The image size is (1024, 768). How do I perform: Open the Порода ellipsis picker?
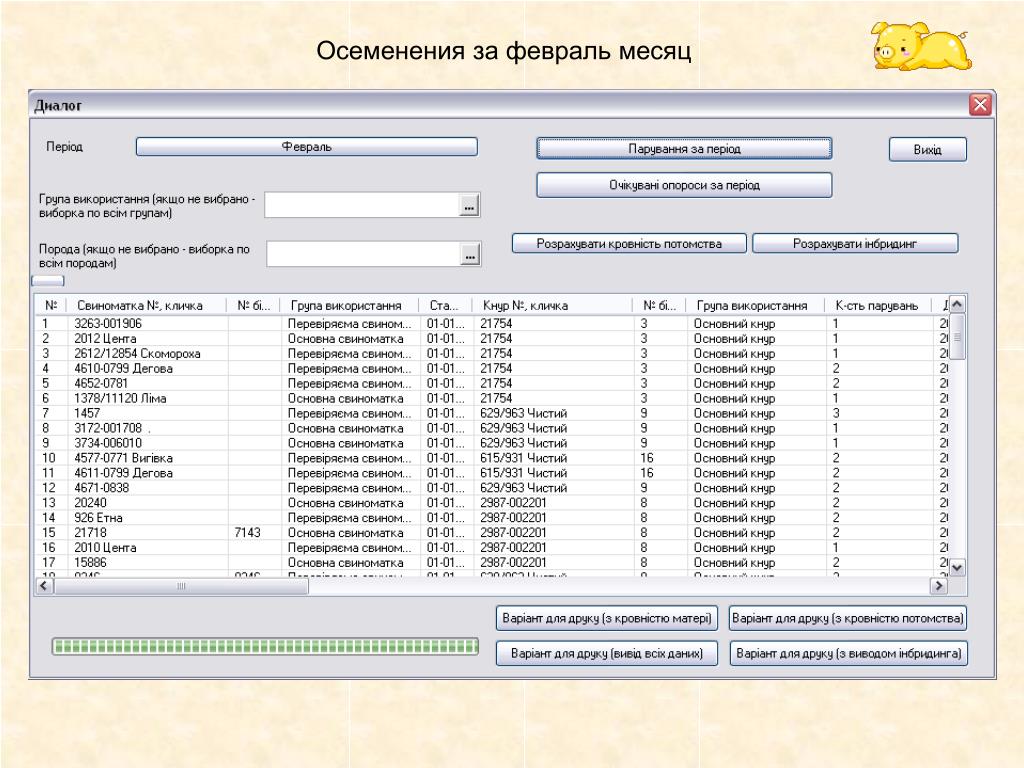[470, 255]
